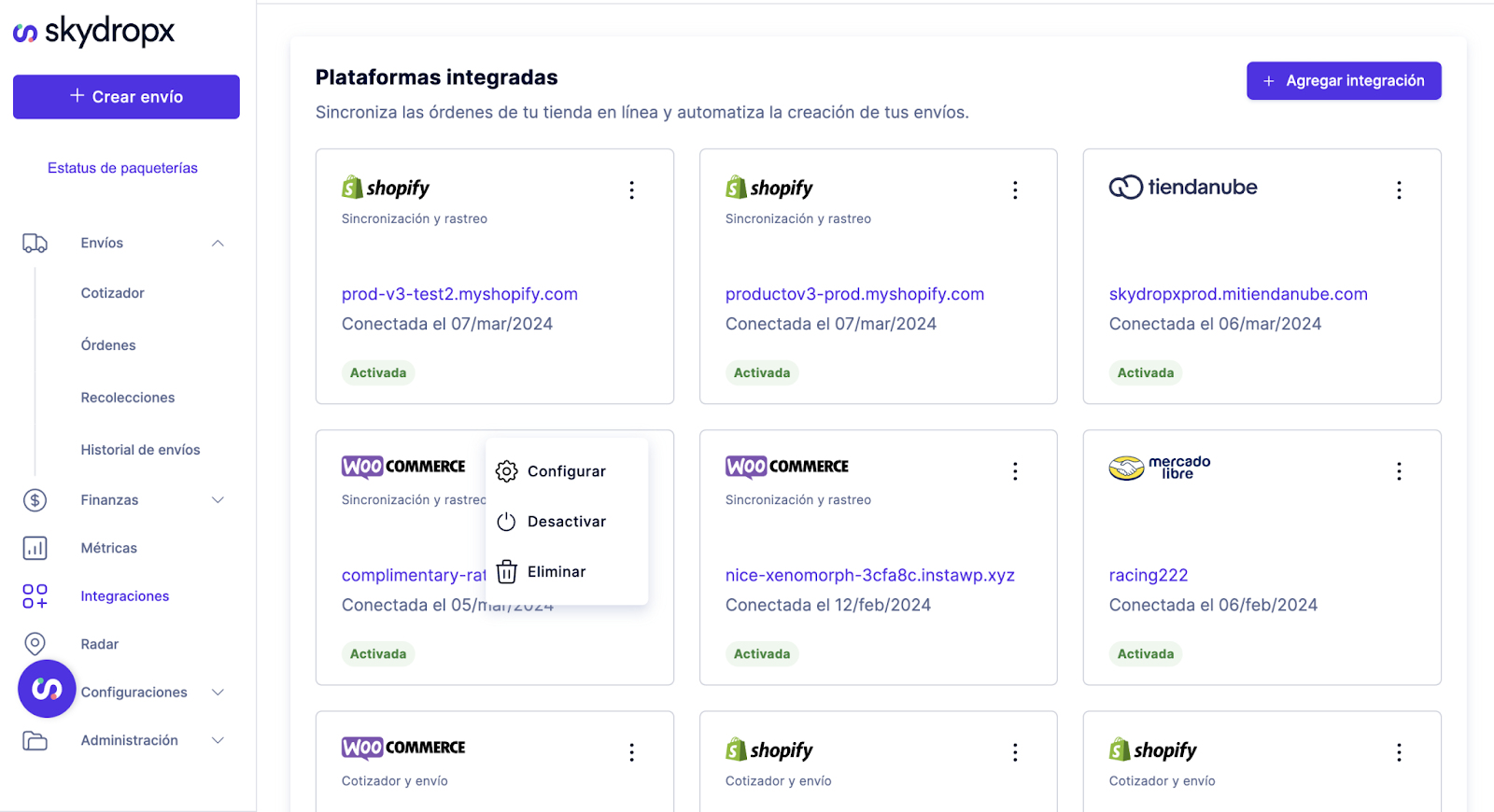The image size is (1494, 812).
Task: Expand the Finanzas section chevron
Action: (218, 500)
